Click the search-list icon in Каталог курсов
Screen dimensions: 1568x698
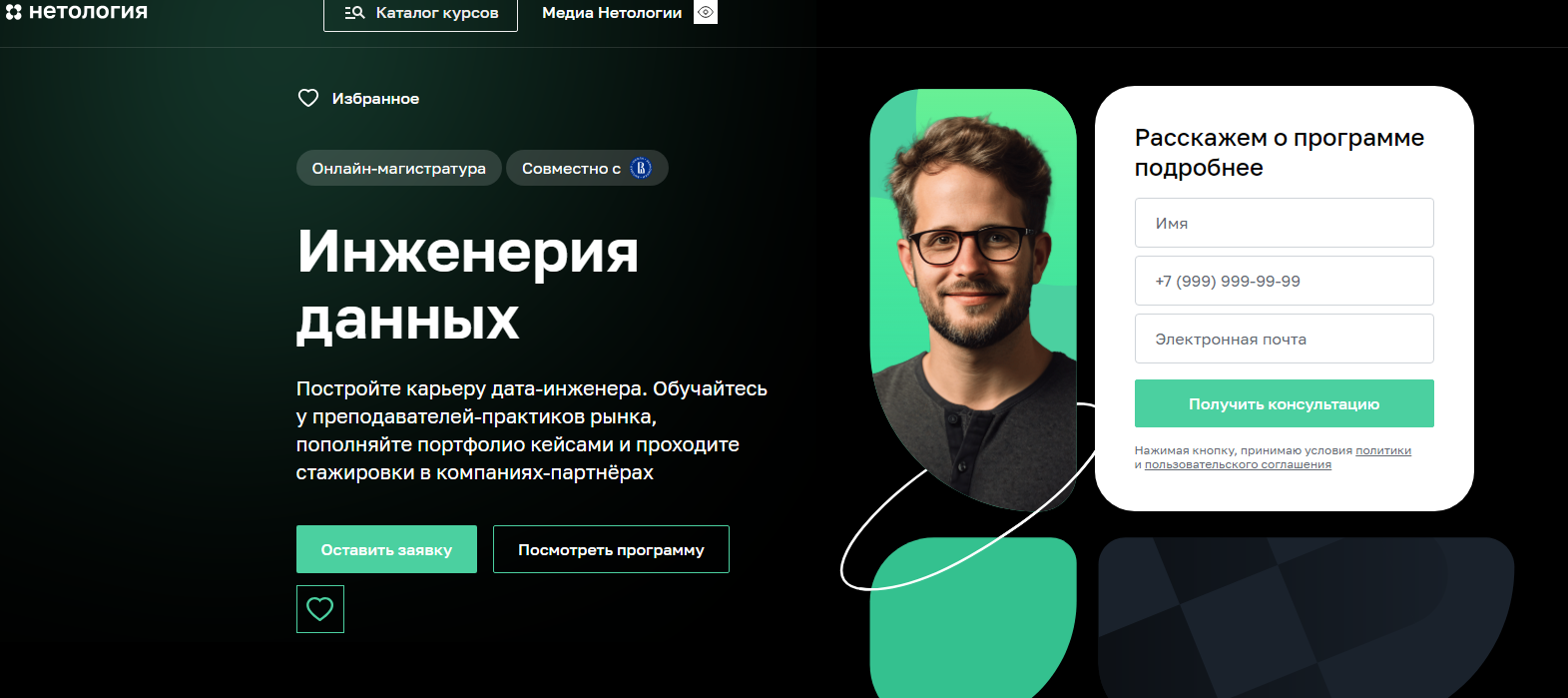pyautogui.click(x=354, y=13)
